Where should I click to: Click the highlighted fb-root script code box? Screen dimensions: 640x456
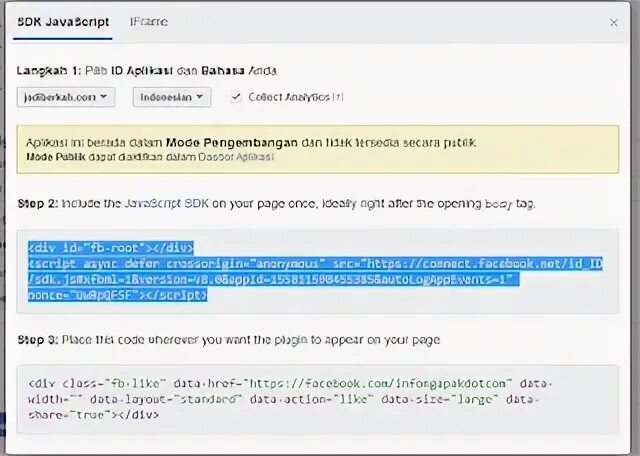coord(318,271)
